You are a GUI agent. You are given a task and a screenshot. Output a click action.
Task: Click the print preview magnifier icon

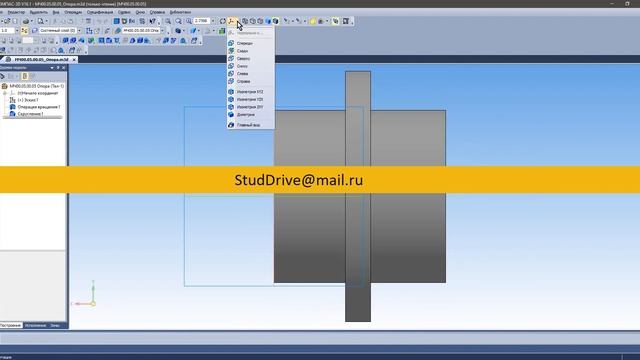[40, 21]
